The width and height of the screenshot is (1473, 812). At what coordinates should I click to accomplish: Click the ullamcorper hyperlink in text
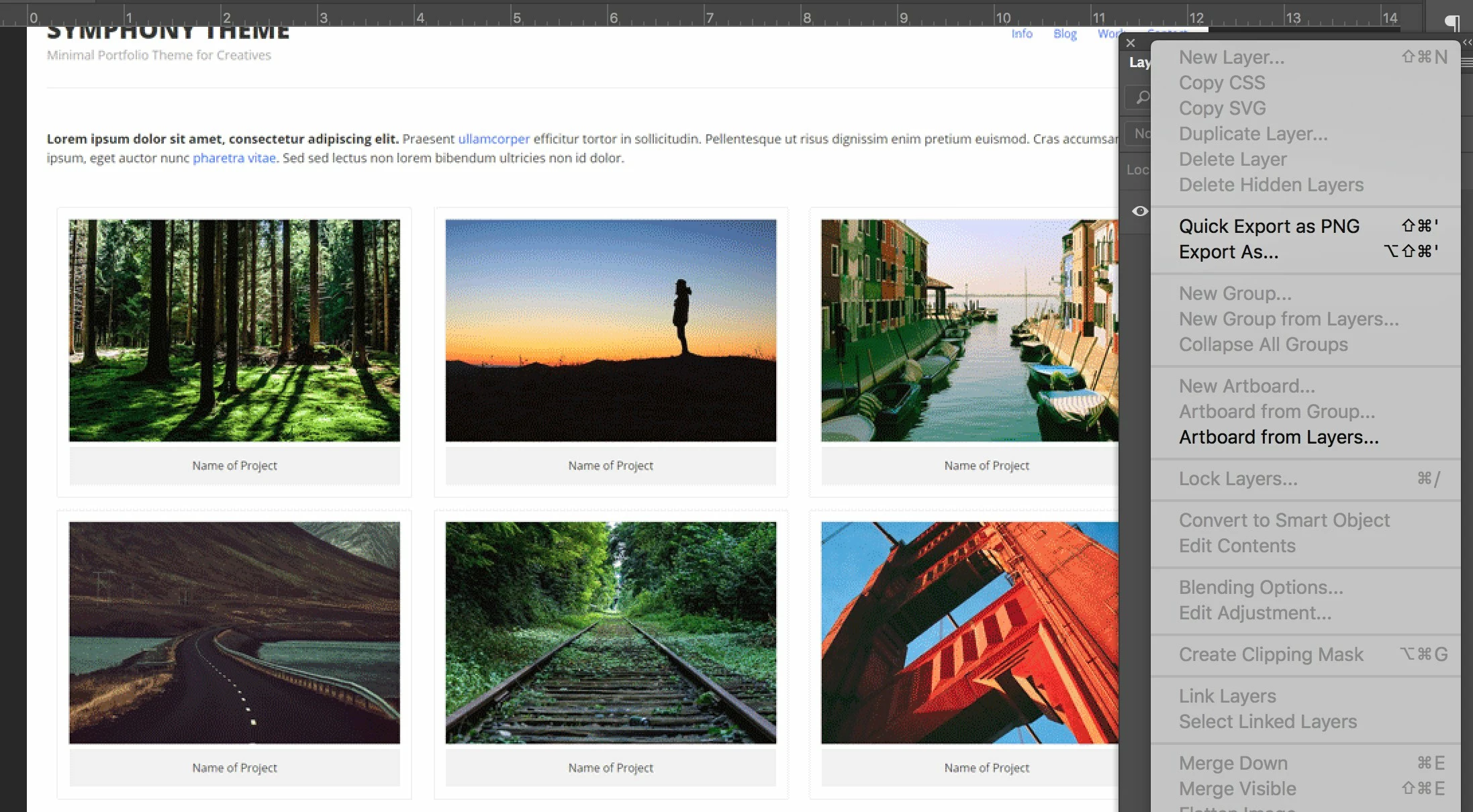pos(493,139)
